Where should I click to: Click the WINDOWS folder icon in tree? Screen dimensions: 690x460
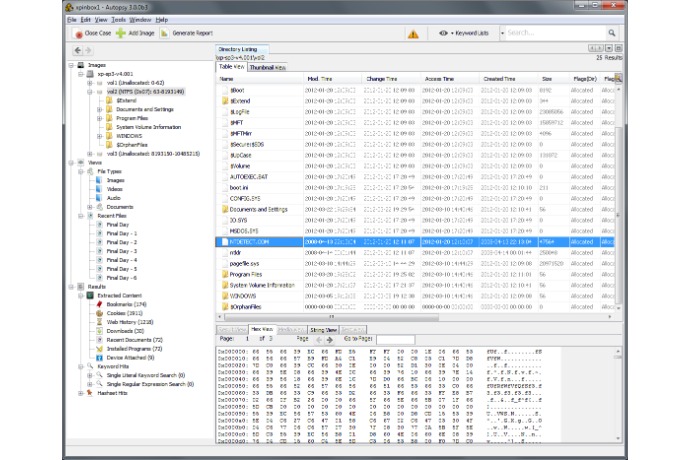109,136
